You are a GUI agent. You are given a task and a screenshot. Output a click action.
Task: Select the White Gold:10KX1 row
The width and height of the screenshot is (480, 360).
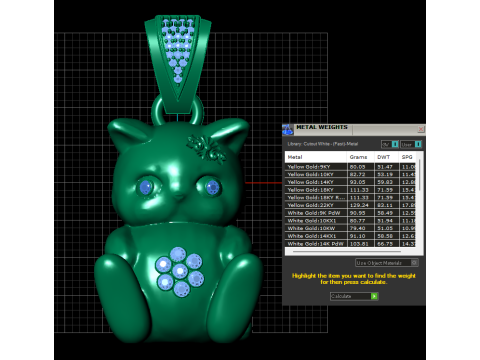[350, 220]
